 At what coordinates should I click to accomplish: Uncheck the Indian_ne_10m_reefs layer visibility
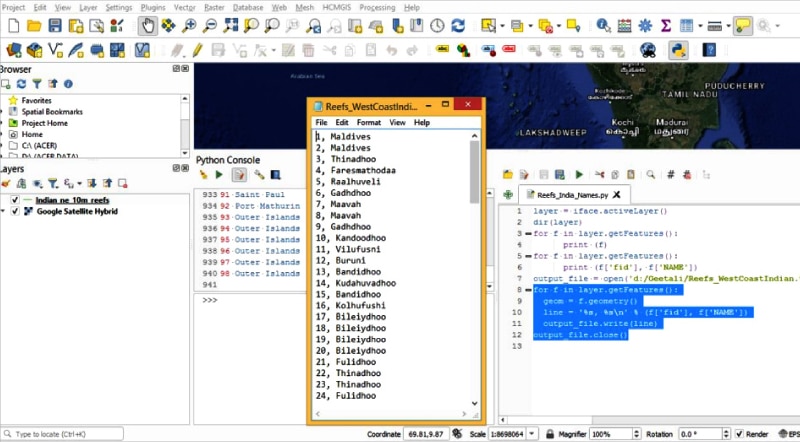pos(15,200)
